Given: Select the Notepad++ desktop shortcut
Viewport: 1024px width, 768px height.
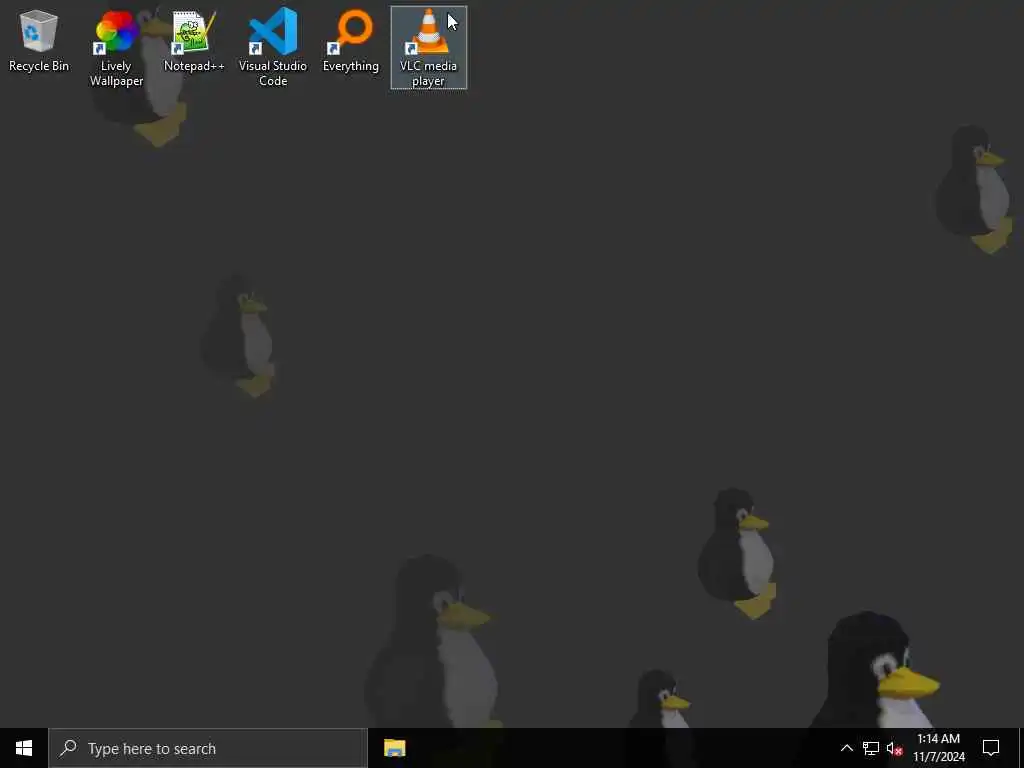Looking at the screenshot, I should pos(194,41).
